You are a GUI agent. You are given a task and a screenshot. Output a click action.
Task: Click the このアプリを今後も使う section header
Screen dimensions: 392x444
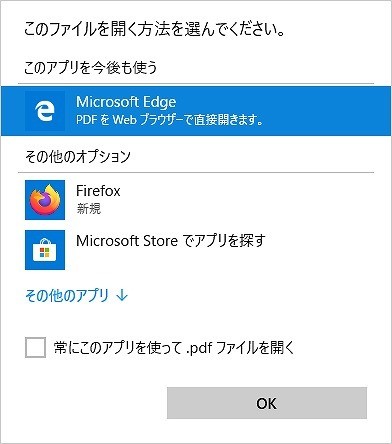click(90, 68)
